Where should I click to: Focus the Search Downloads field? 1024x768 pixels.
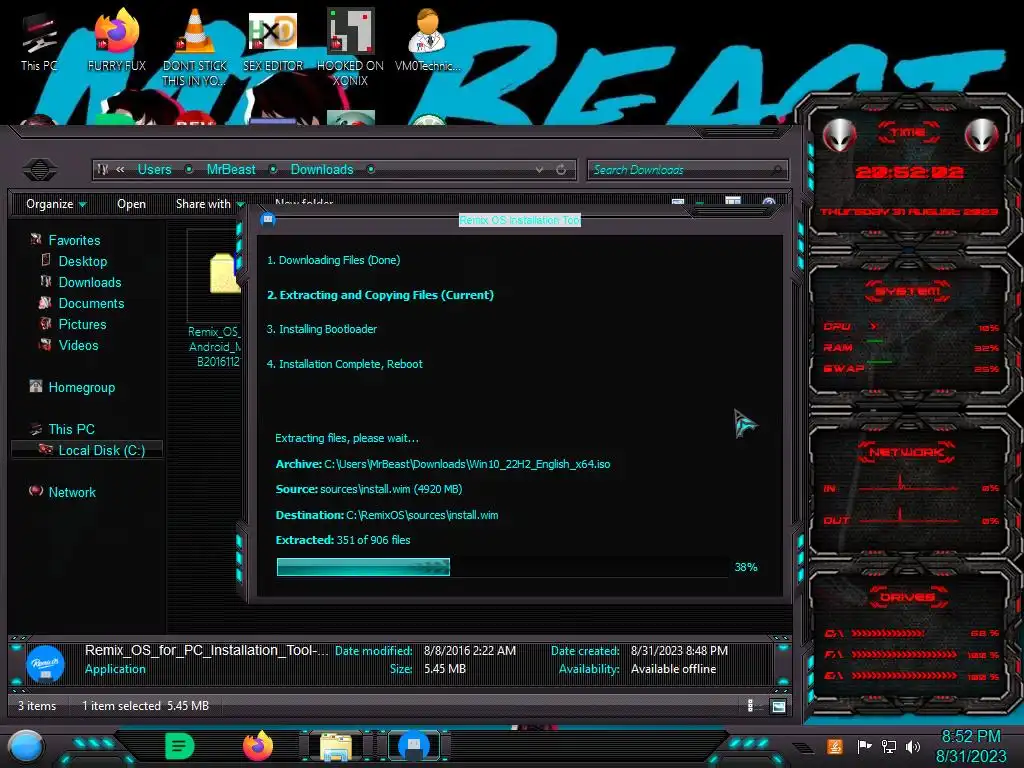(x=688, y=170)
